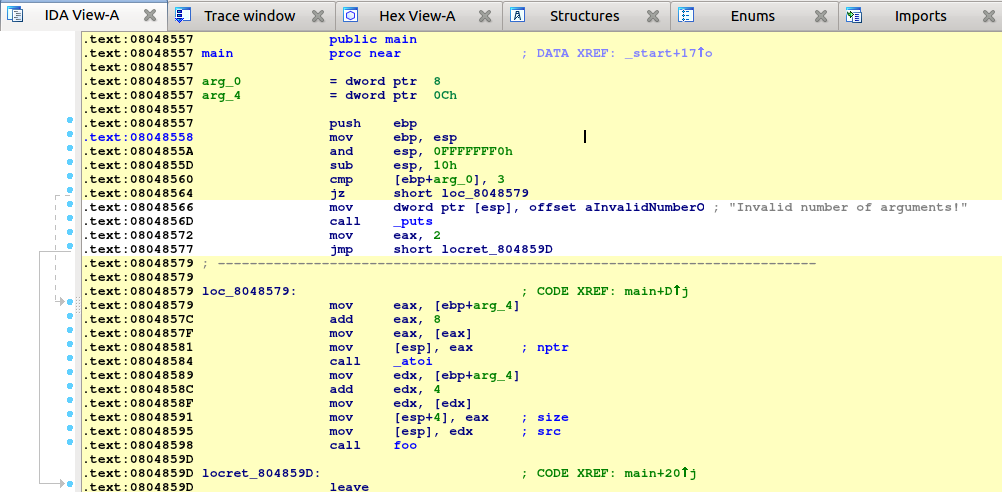Follow the foo call target

tap(405, 445)
